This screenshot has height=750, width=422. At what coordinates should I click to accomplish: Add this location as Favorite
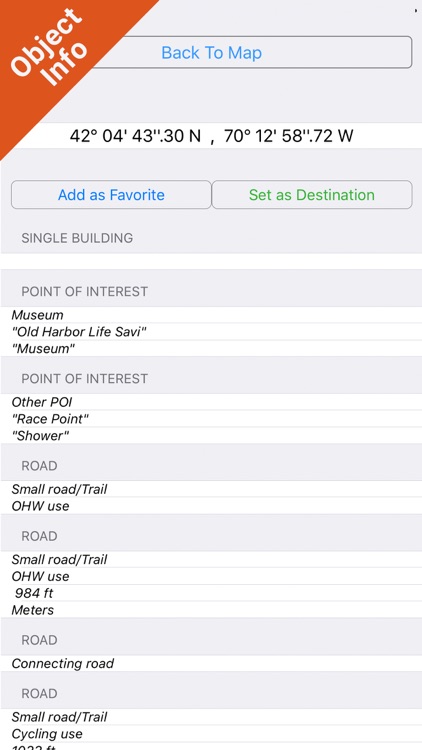pos(111,195)
